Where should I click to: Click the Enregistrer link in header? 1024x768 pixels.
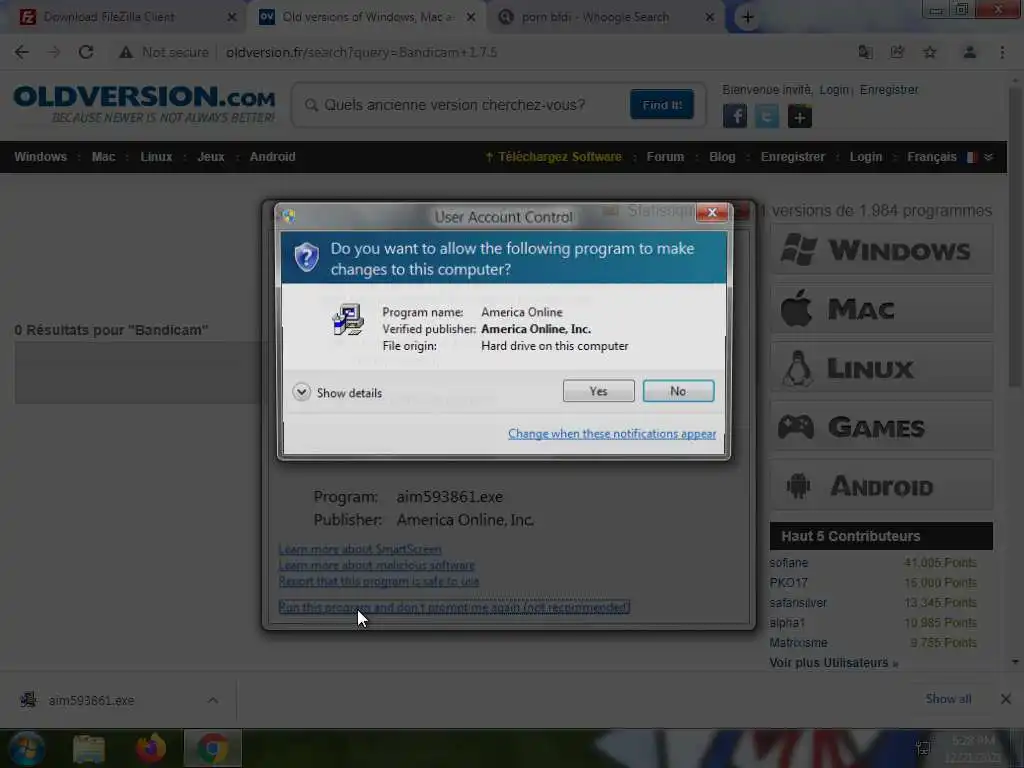point(889,89)
